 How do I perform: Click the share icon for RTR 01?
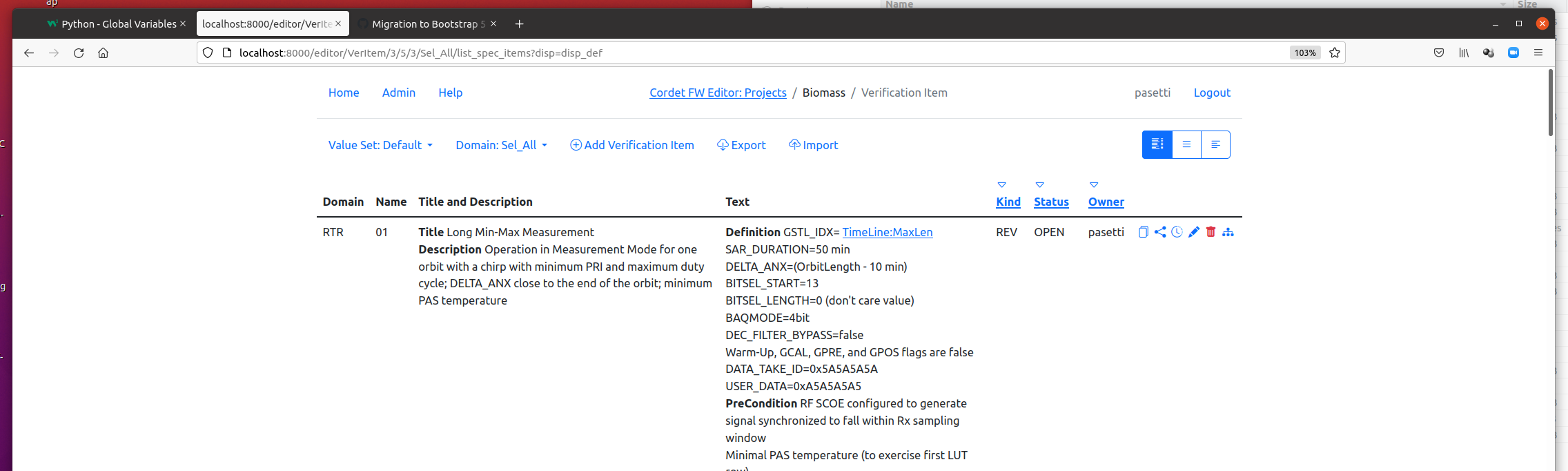point(1160,232)
